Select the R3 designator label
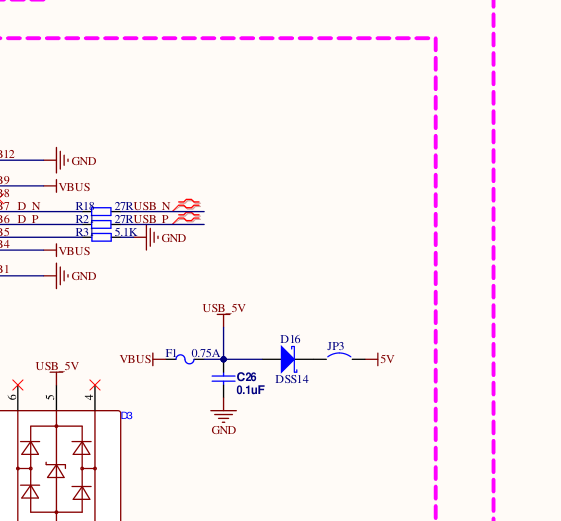 click(82, 232)
